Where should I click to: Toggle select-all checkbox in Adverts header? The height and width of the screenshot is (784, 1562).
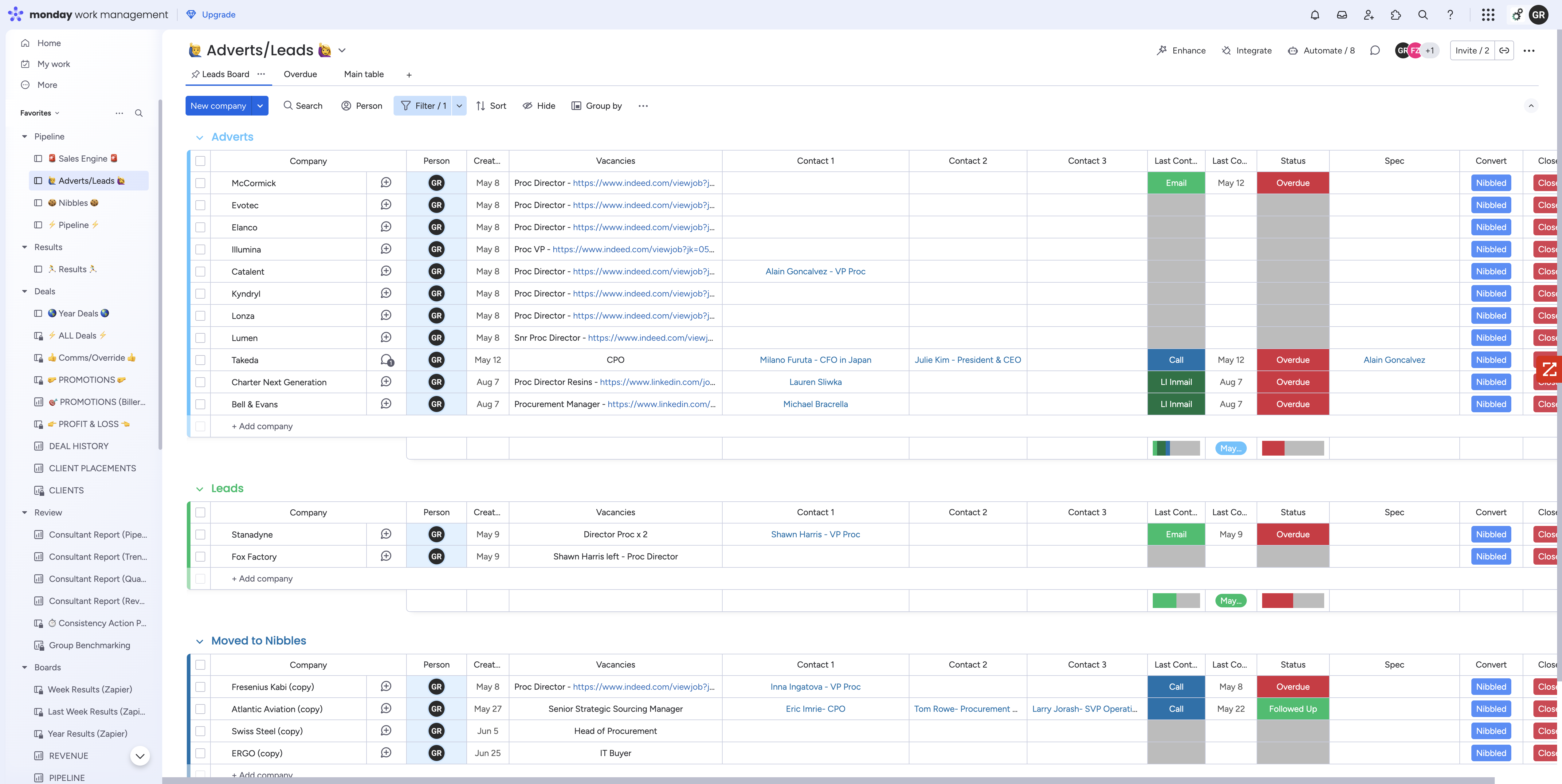pos(200,161)
